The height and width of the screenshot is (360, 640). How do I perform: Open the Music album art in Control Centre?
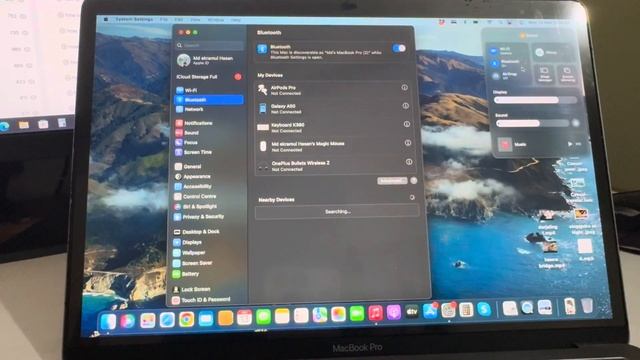tap(505, 144)
